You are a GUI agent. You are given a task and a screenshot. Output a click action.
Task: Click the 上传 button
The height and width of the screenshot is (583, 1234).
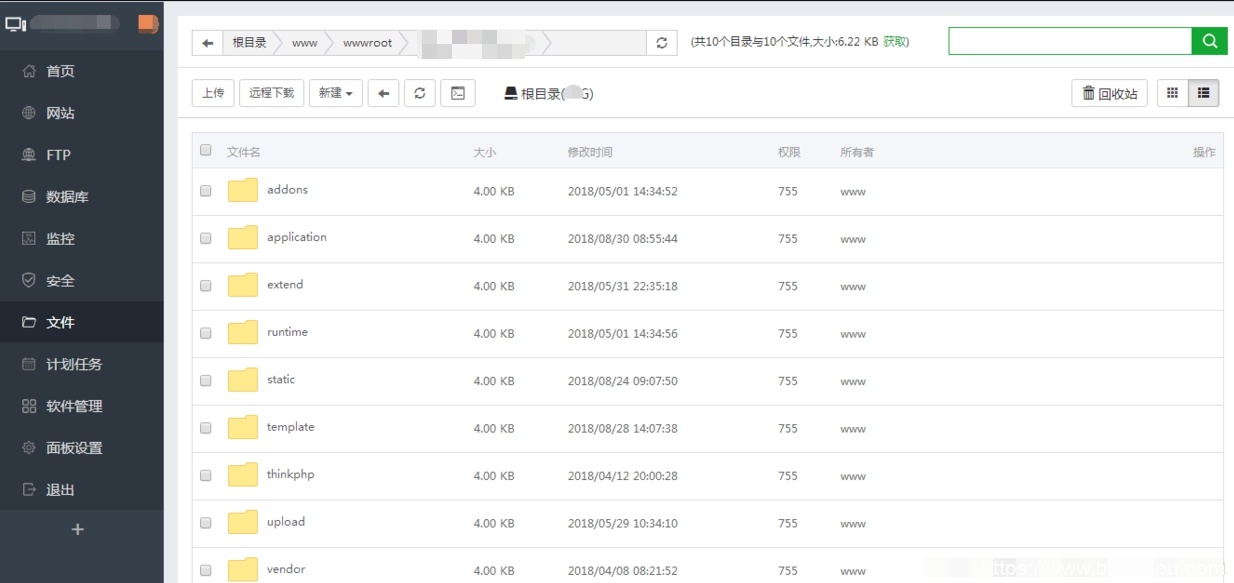point(213,93)
